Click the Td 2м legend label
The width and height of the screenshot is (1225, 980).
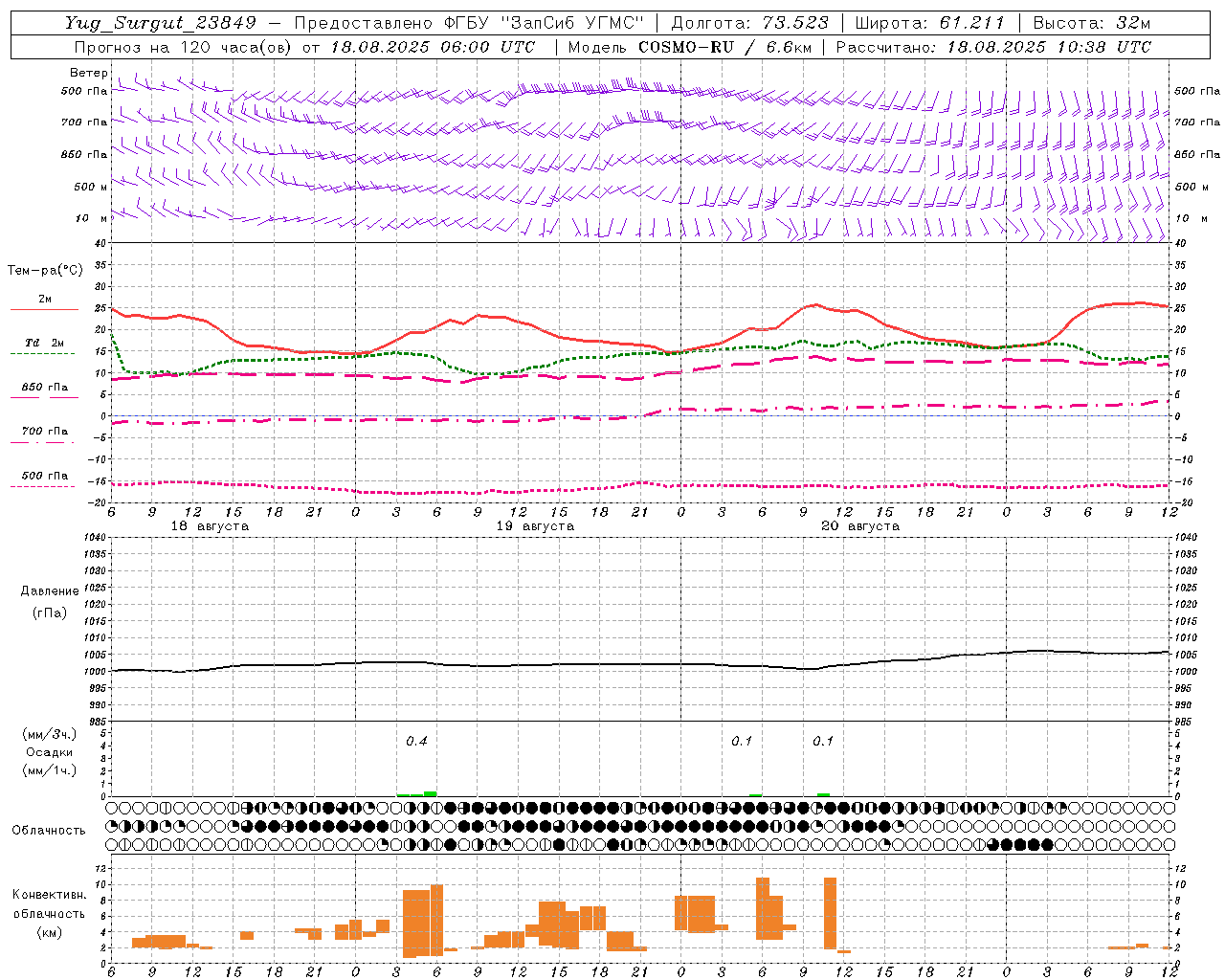point(44,343)
